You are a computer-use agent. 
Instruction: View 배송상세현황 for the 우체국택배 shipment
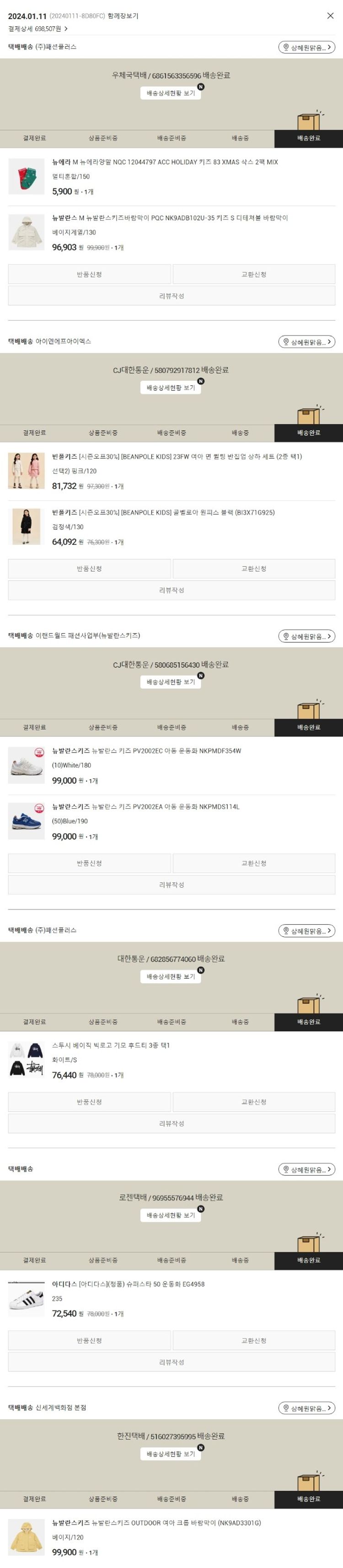171,93
